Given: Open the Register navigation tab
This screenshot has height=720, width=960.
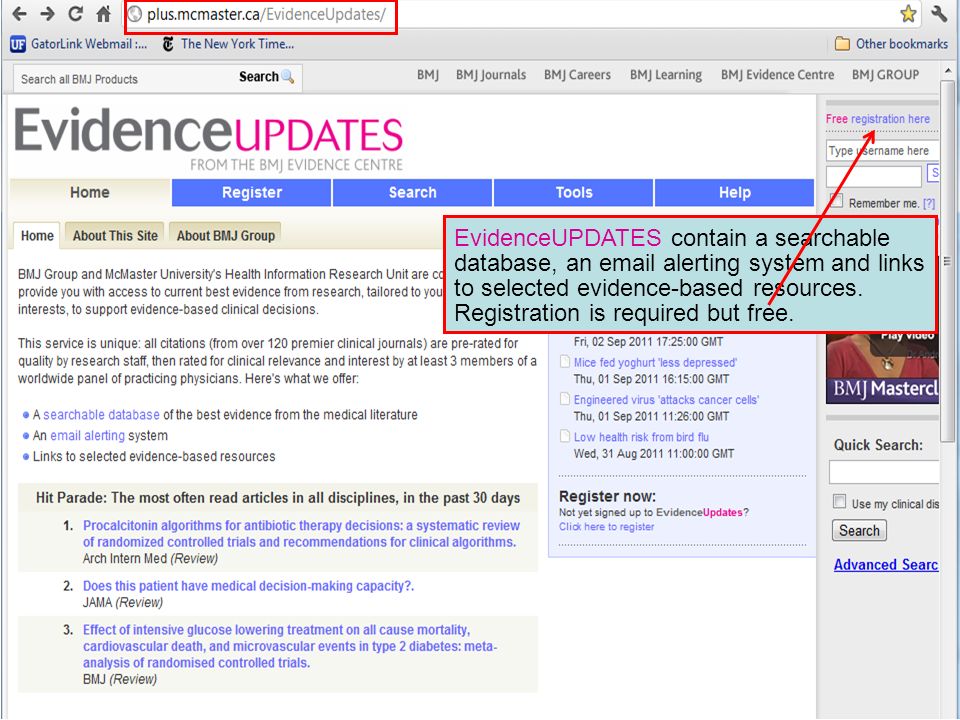Looking at the screenshot, I should [252, 192].
